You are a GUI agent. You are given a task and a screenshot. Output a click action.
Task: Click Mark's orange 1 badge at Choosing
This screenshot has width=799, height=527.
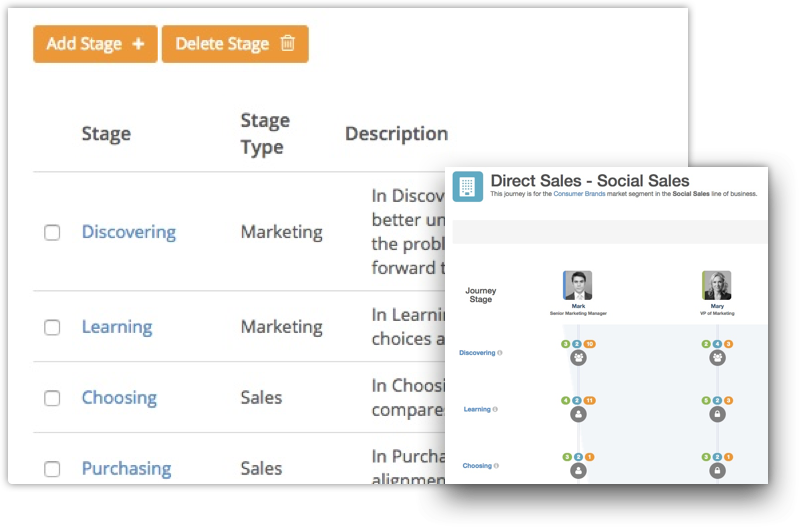[590, 457]
